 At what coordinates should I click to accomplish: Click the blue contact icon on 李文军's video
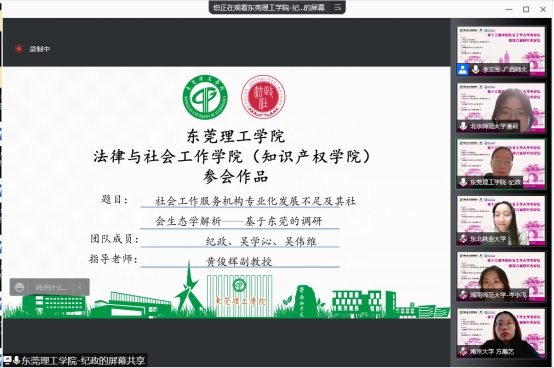pyautogui.click(x=462, y=70)
